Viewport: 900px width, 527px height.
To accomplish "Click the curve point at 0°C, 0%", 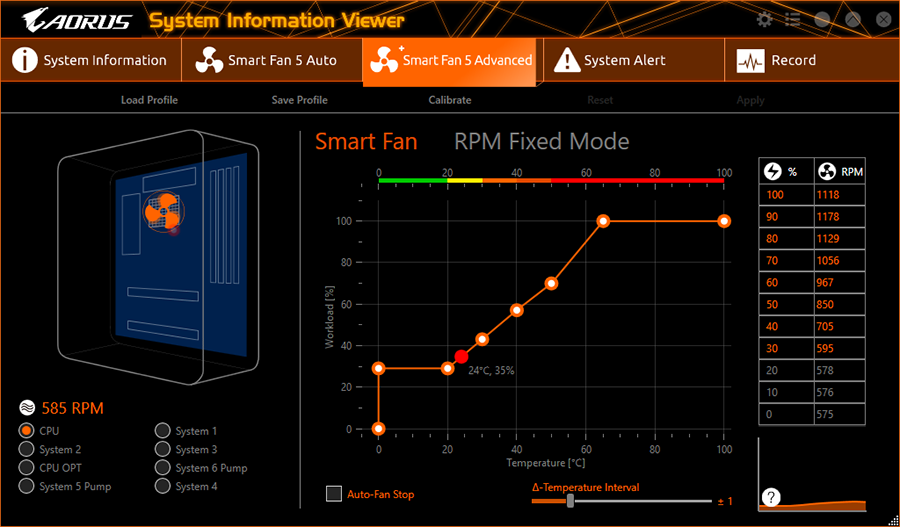I will 378,428.
